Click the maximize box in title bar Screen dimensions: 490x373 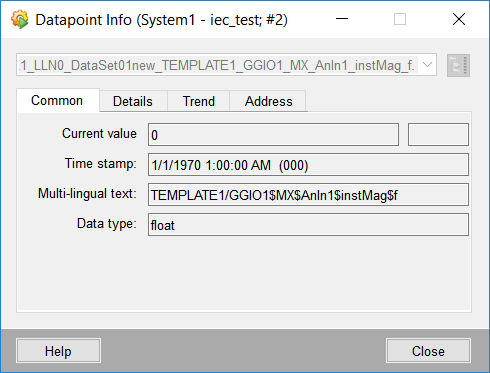tap(400, 19)
